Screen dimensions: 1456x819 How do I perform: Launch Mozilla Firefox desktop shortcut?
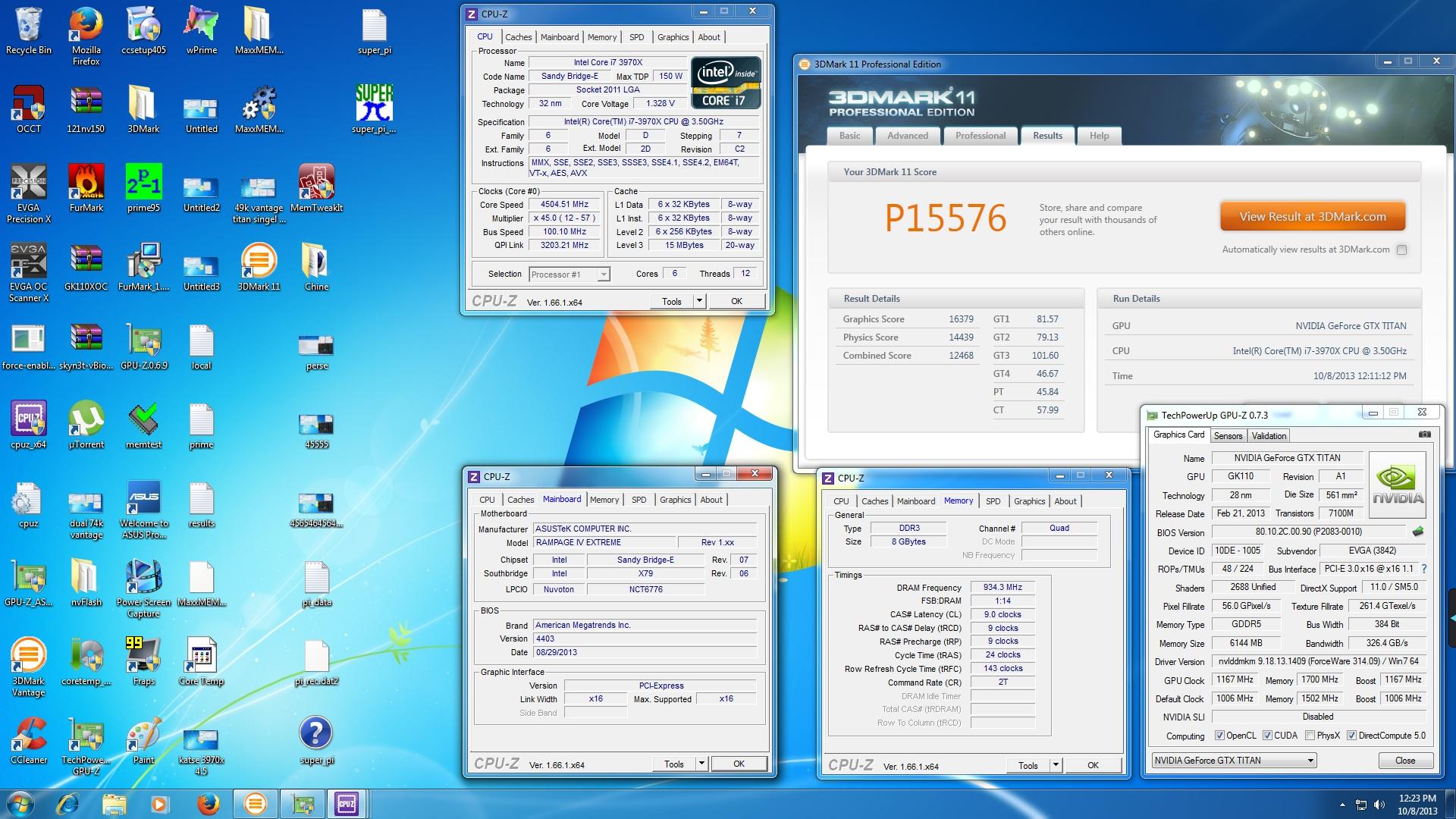[x=86, y=36]
